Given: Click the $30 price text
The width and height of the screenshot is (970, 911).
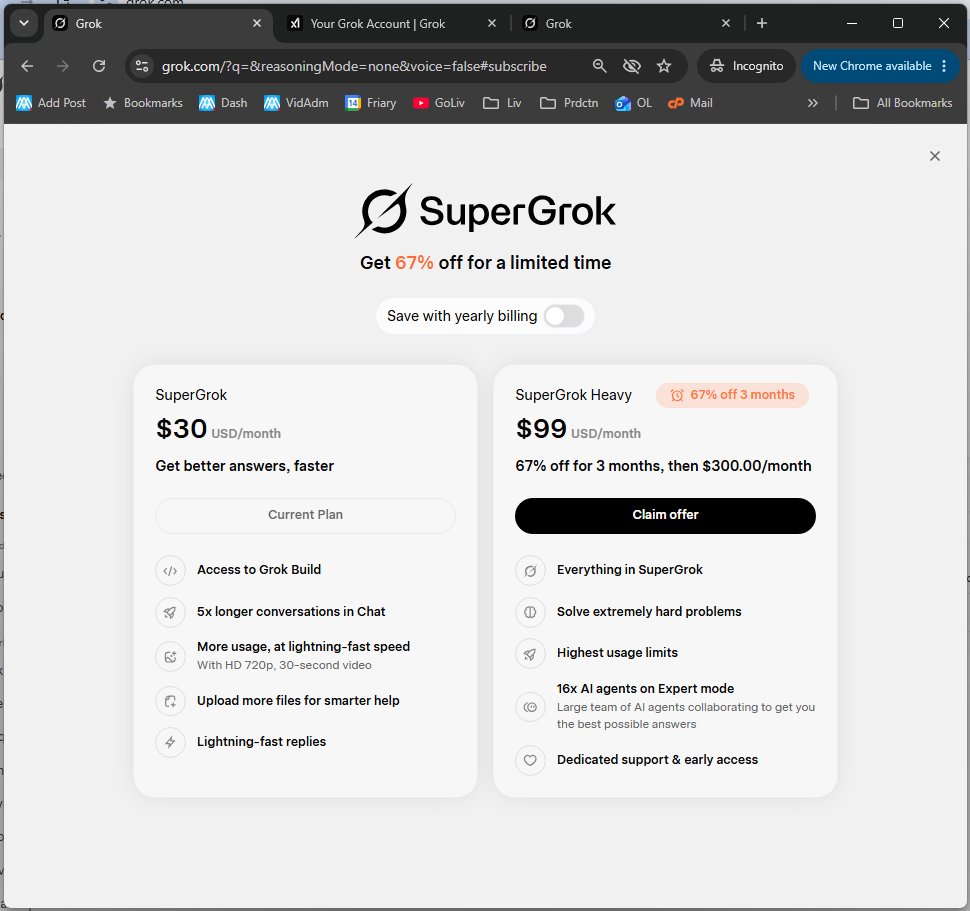Looking at the screenshot, I should tap(181, 429).
